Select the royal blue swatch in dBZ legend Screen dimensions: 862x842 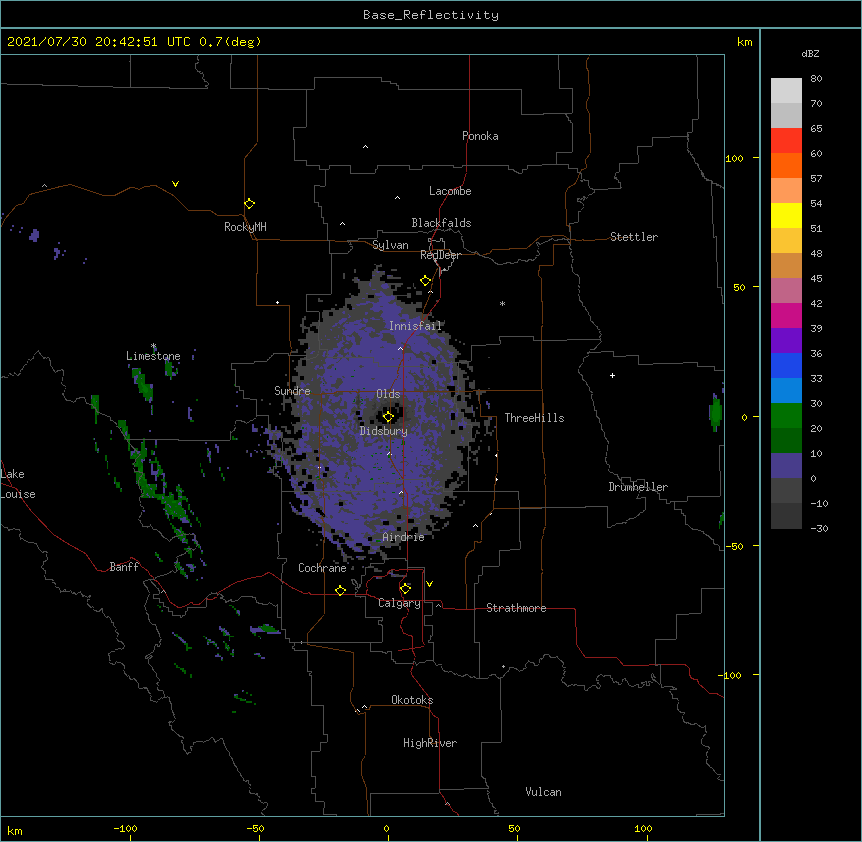click(786, 365)
